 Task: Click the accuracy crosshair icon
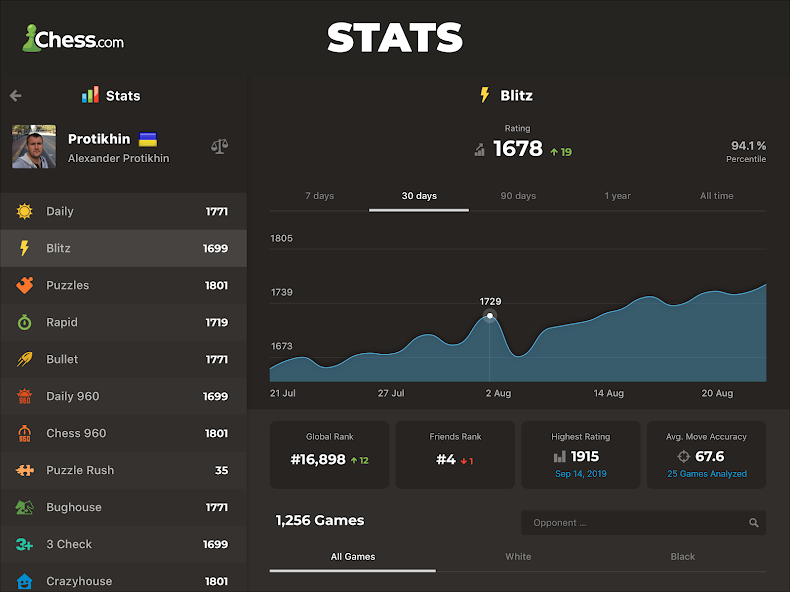pyautogui.click(x=683, y=456)
